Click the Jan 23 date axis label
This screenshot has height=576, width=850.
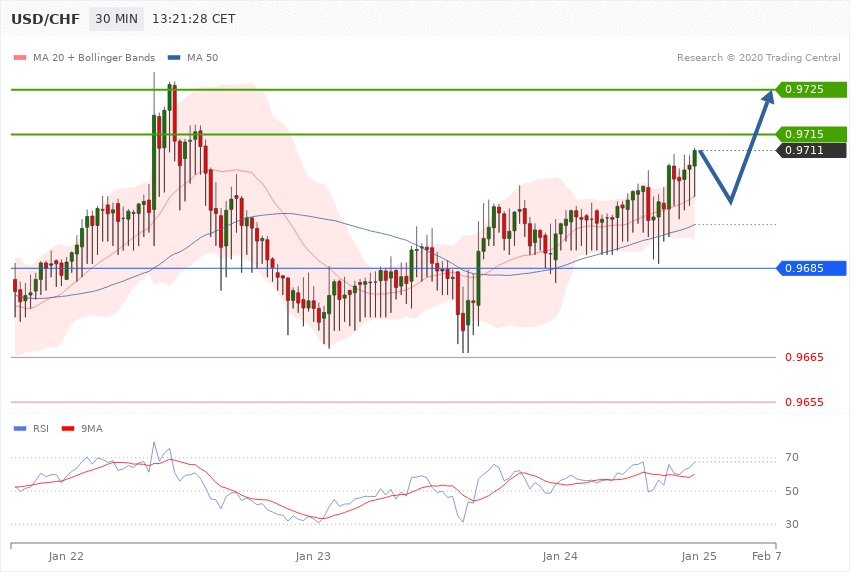pos(313,556)
